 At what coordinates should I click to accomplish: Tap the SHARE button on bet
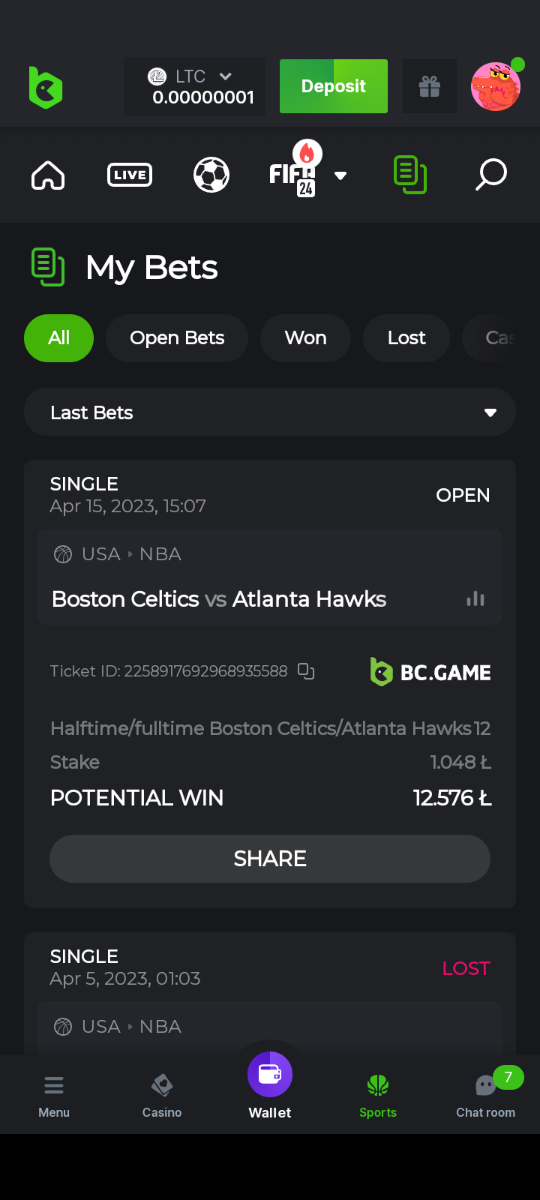click(270, 859)
